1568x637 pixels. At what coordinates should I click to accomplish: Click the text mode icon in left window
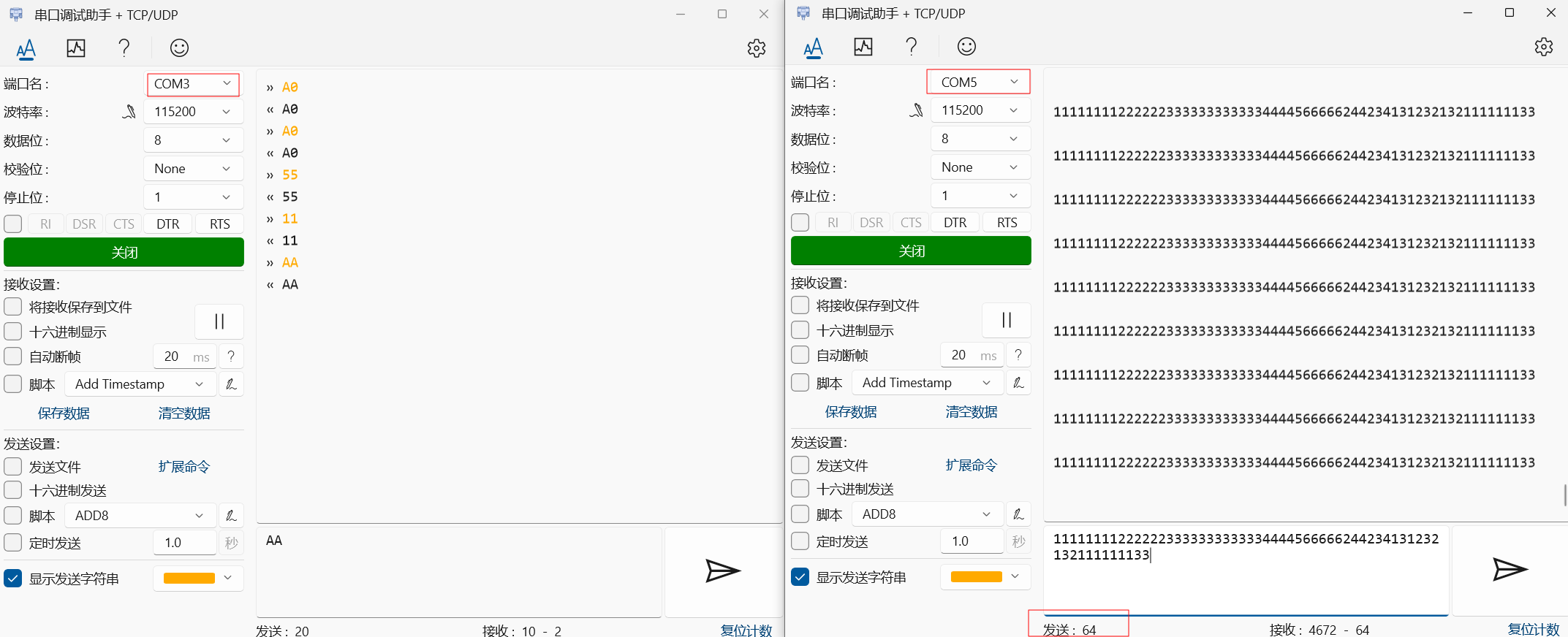pyautogui.click(x=26, y=48)
